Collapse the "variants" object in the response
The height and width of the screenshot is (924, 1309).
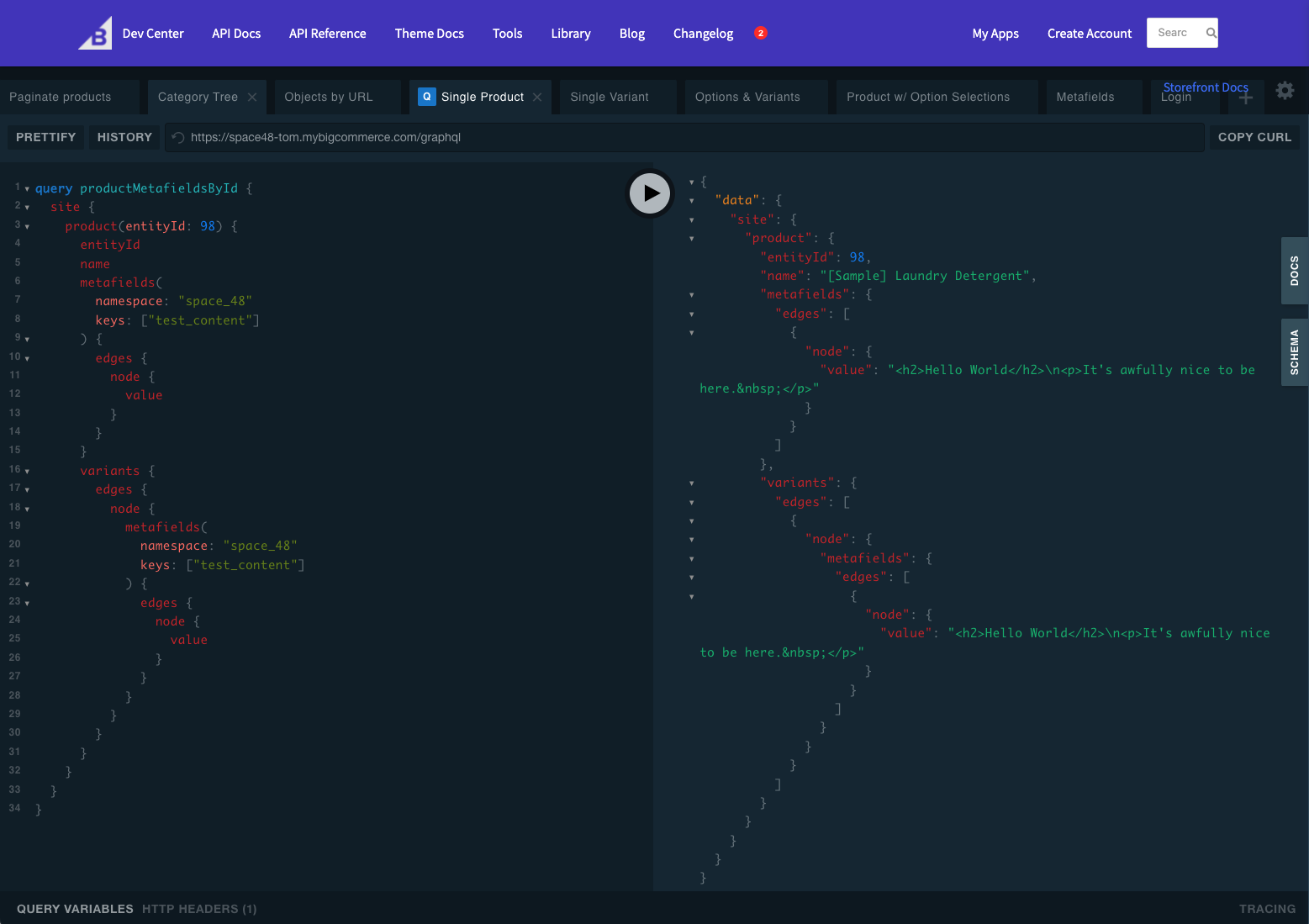692,483
